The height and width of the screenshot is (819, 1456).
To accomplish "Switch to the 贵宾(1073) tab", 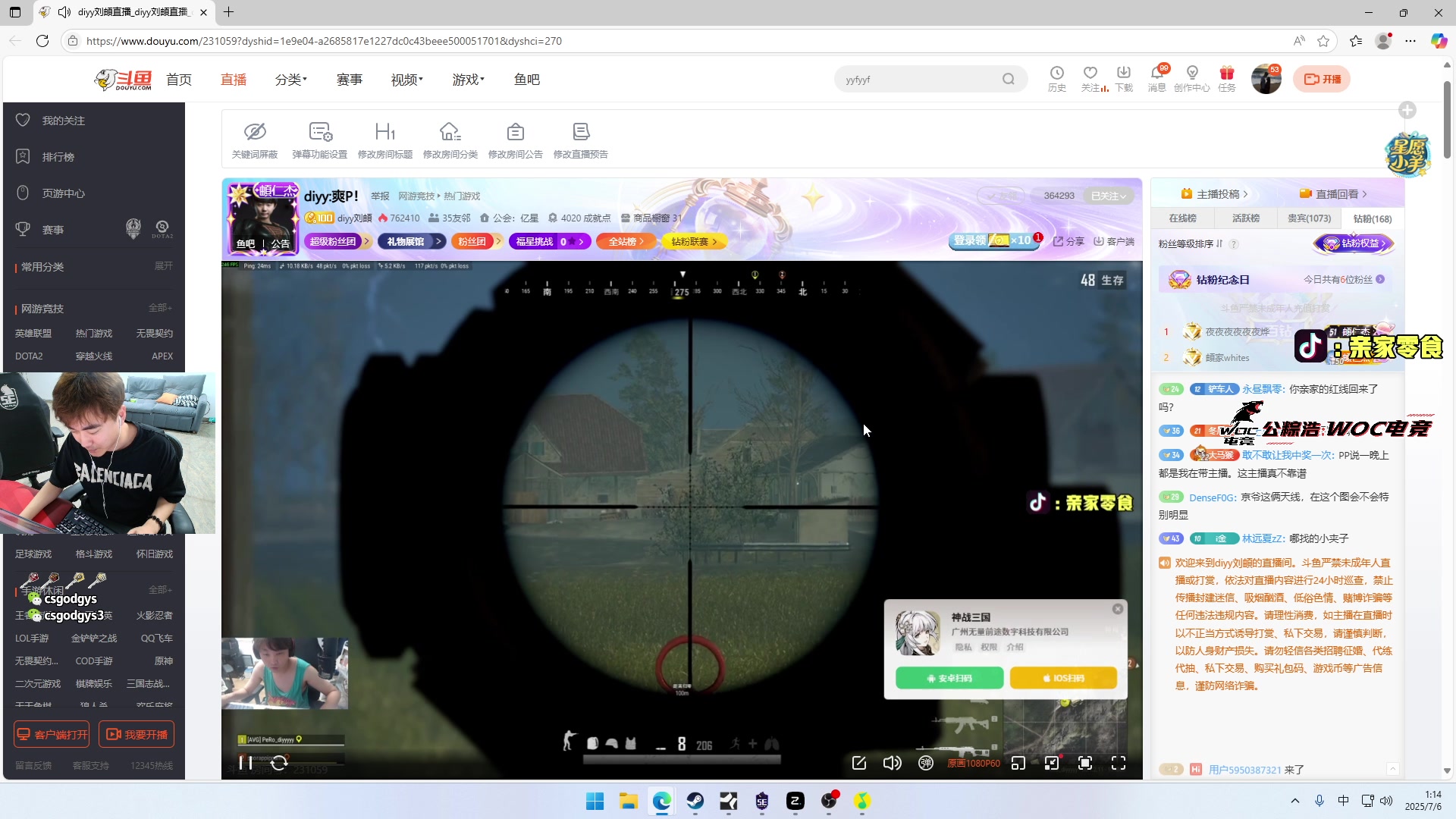I will (1309, 218).
